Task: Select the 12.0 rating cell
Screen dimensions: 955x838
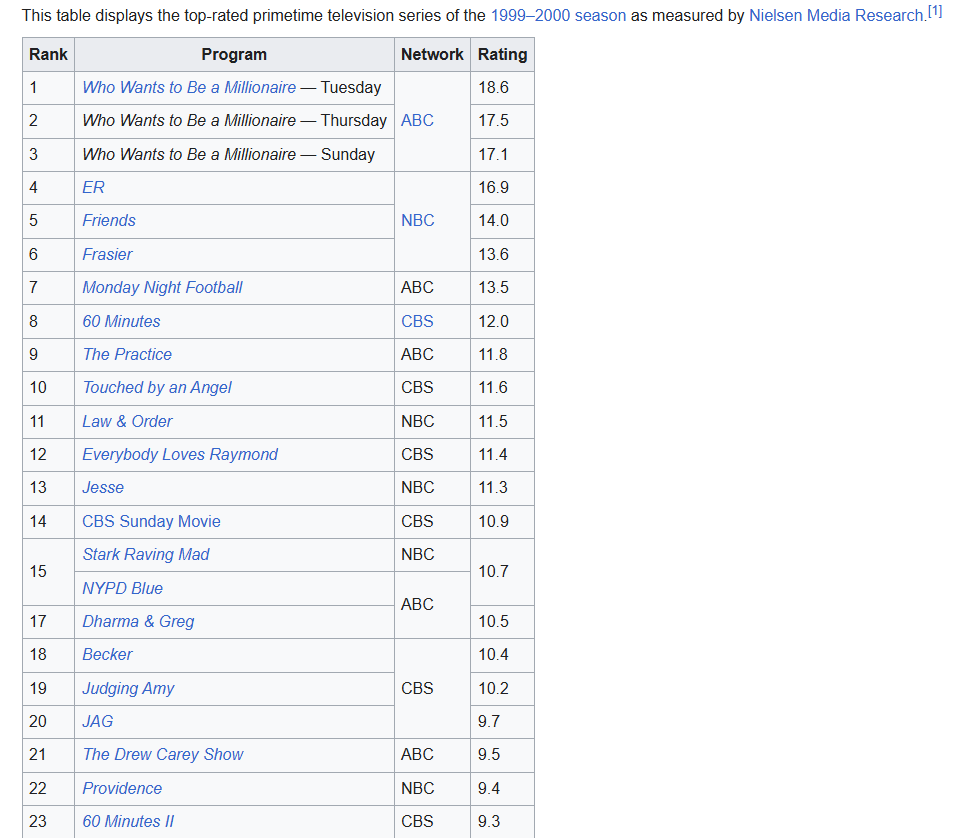Action: click(502, 322)
